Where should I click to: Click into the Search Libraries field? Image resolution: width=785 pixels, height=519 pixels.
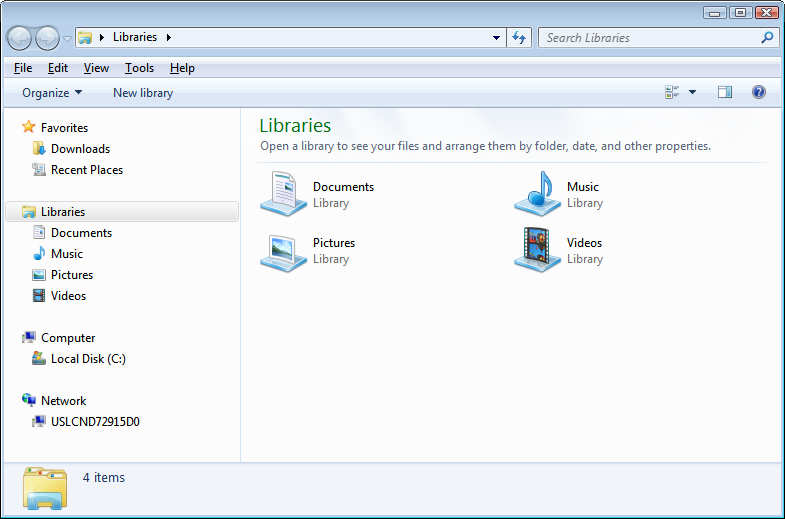click(651, 38)
